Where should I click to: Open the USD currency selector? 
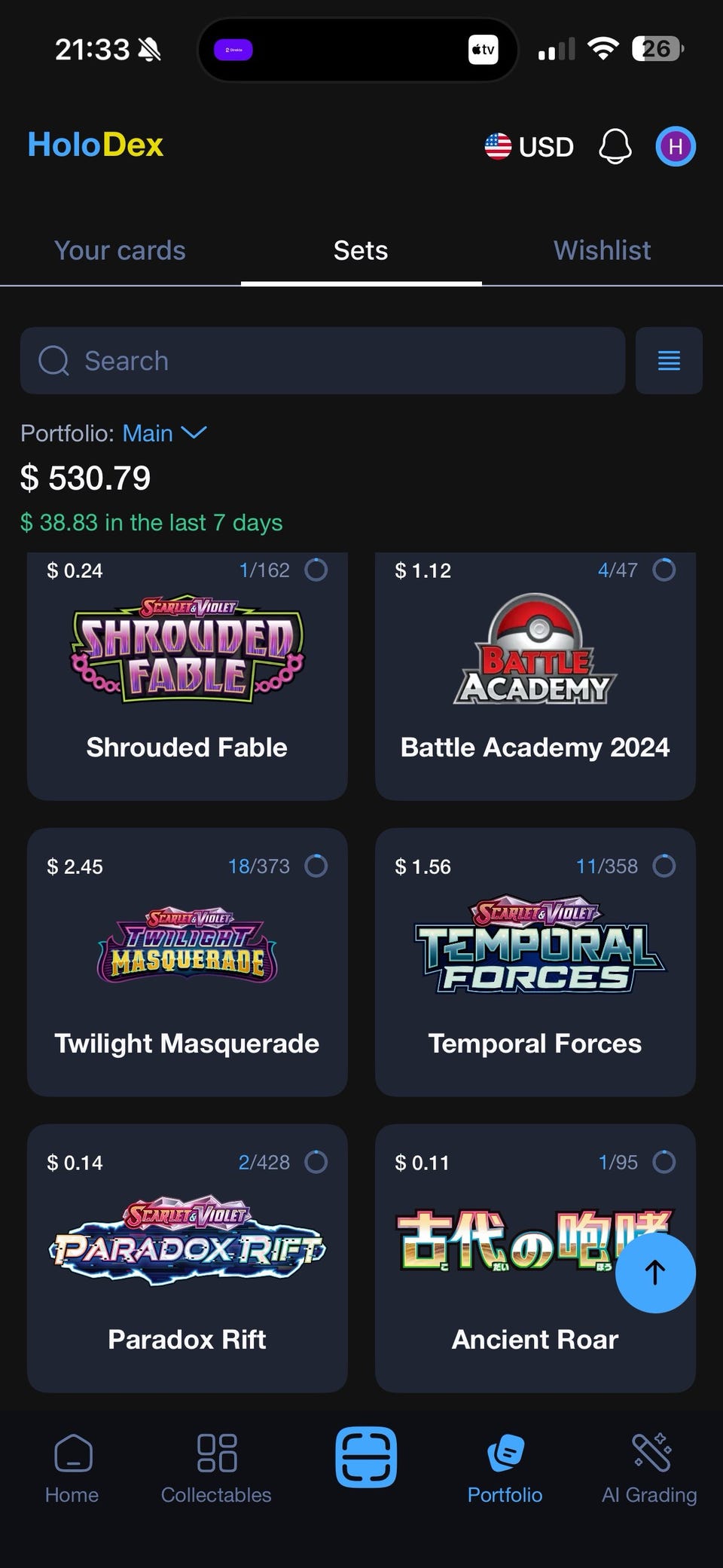(529, 146)
